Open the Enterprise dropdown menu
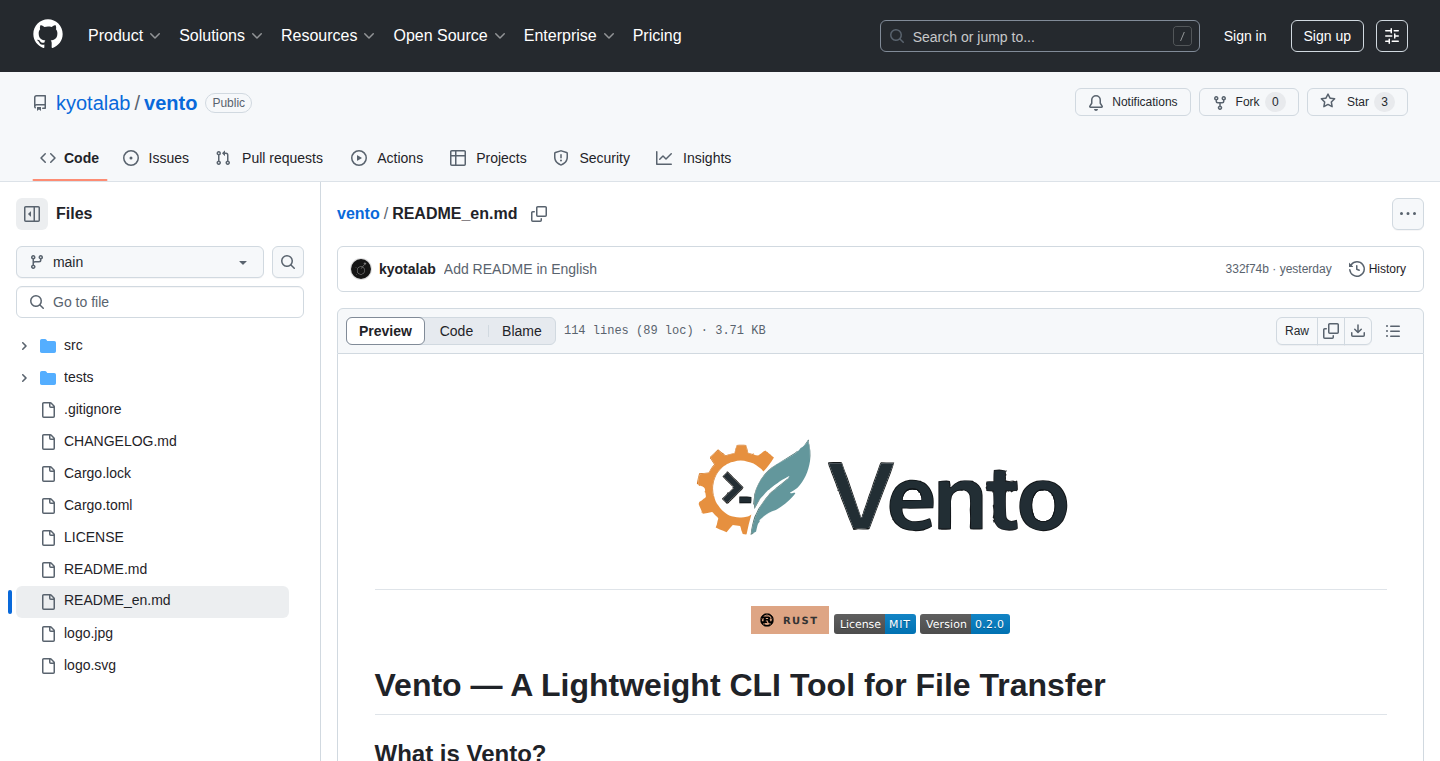The image size is (1440, 761). 569,36
